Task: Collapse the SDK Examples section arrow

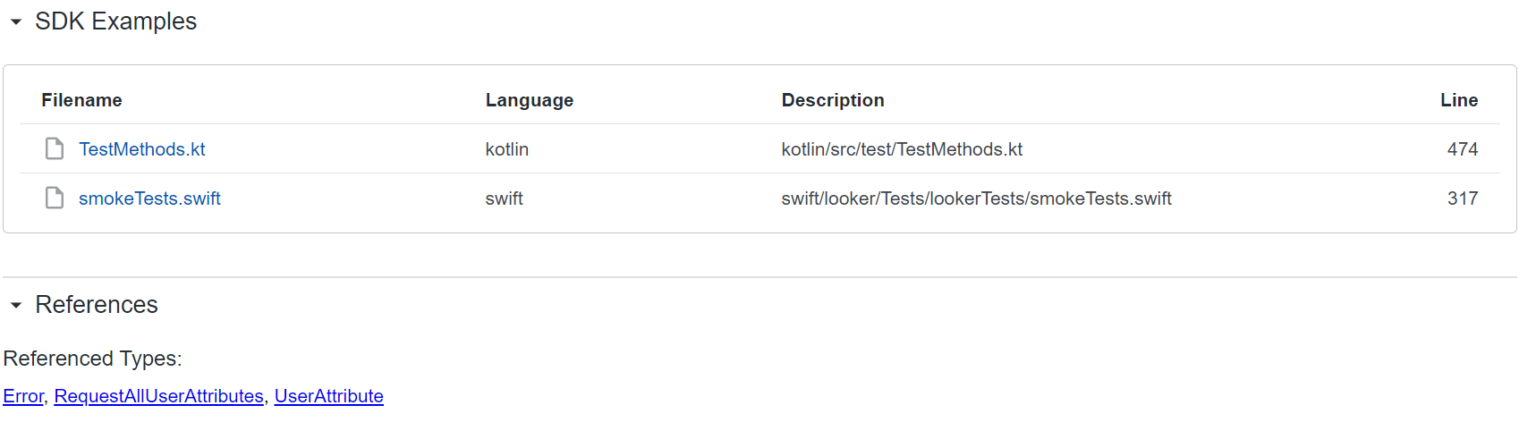Action: pos(15,22)
